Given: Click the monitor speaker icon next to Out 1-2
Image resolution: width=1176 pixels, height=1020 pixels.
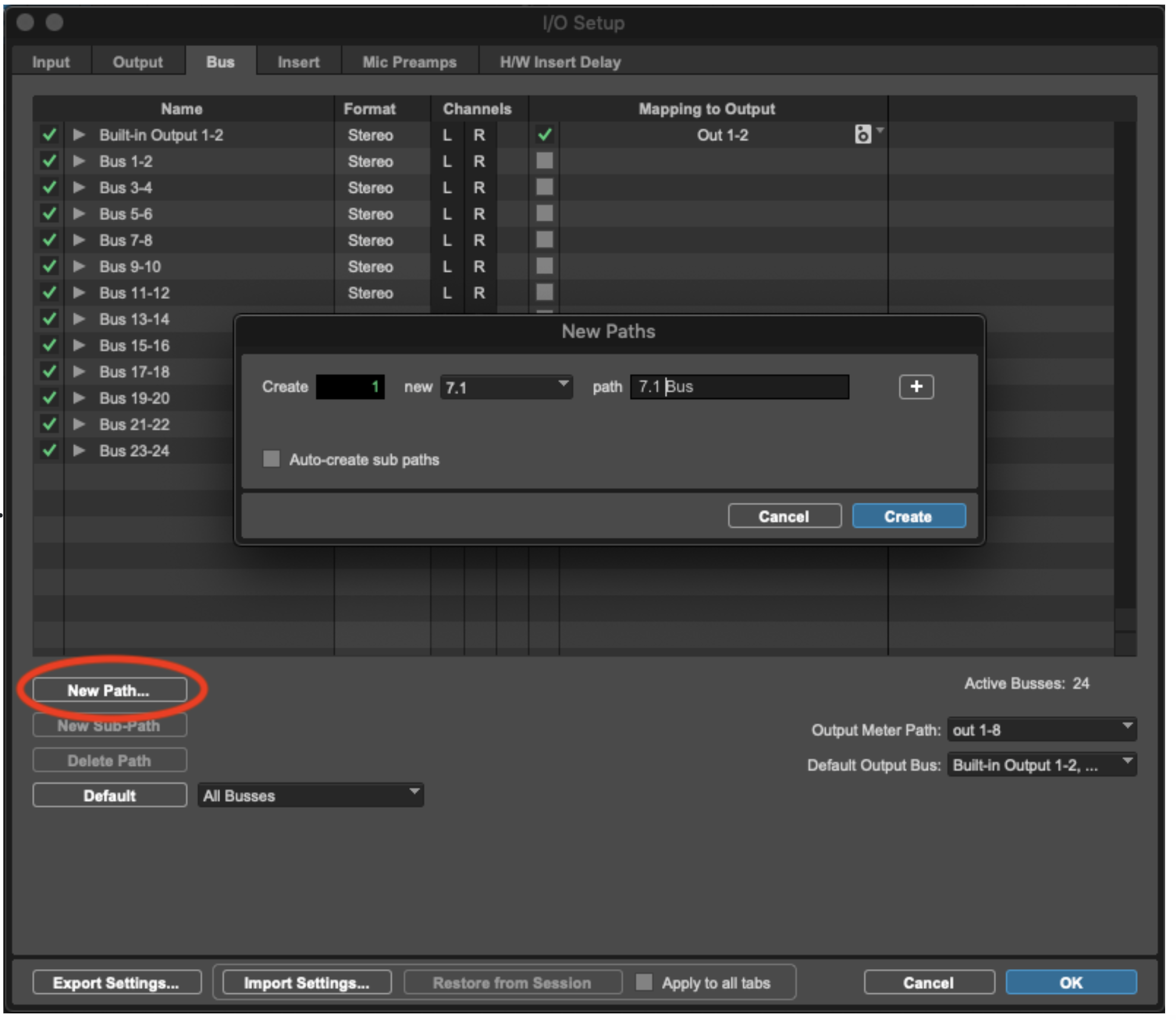Looking at the screenshot, I should 862,134.
